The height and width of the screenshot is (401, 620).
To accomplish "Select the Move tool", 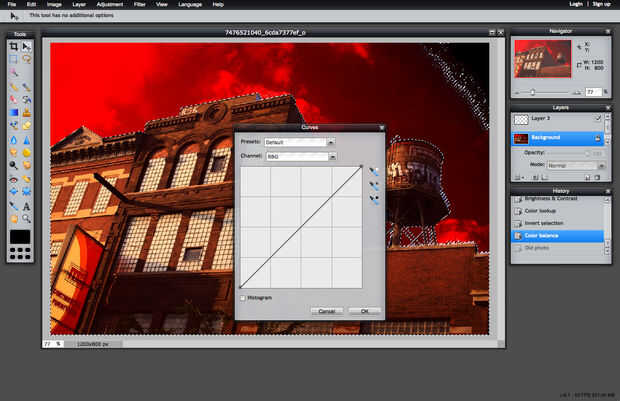I will click(26, 47).
